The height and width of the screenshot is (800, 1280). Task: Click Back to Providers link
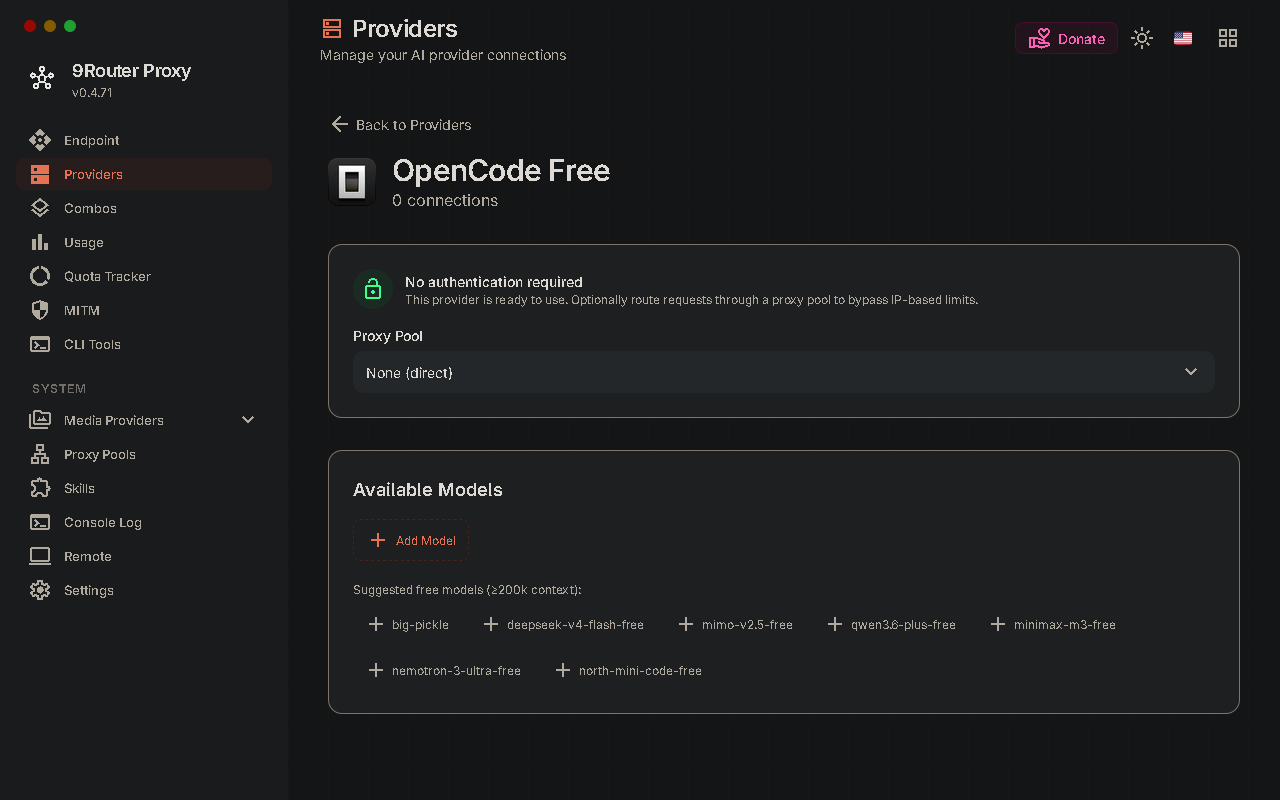[401, 124]
